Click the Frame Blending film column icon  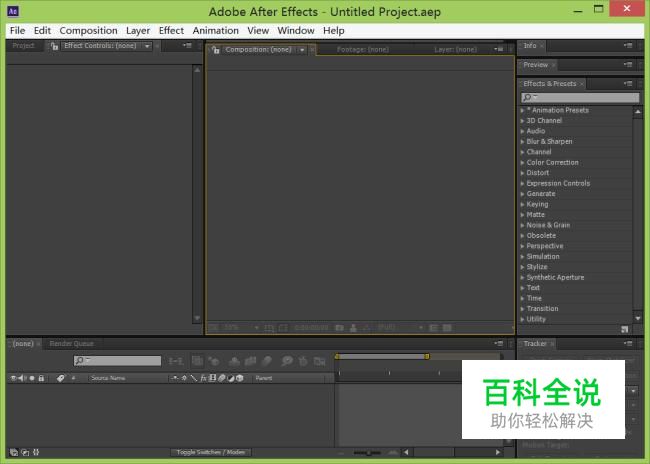[212, 378]
